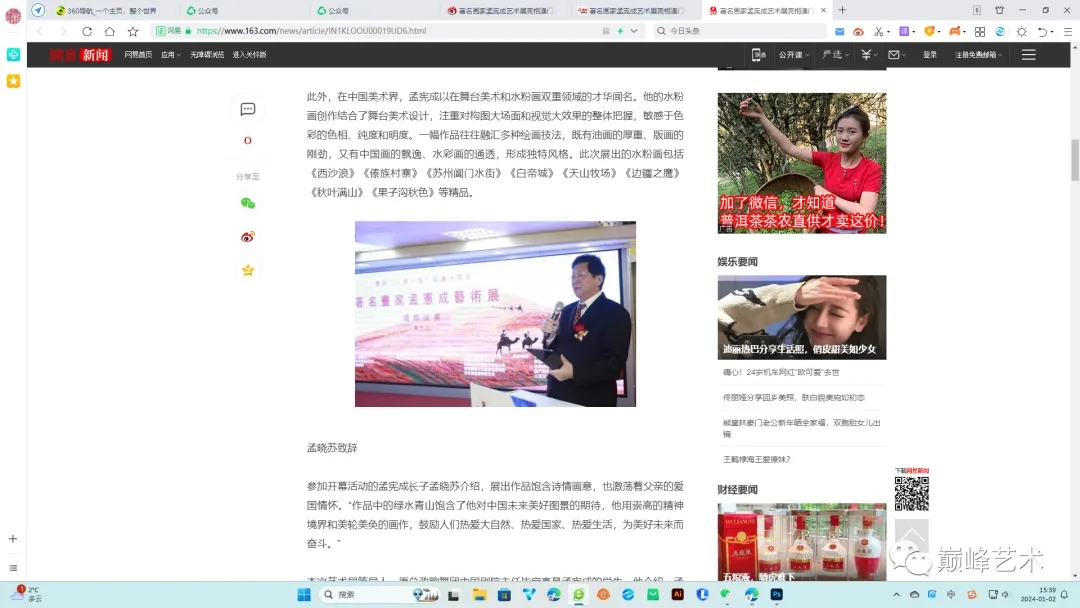Share the article to WeChat via green icon
Screen dimensions: 1080x608
click(247, 203)
